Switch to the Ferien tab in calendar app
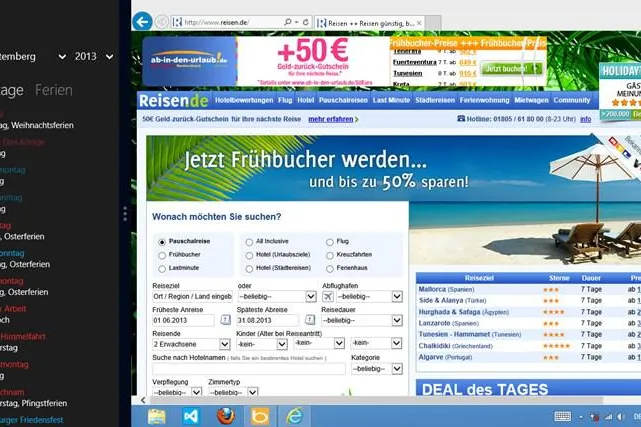 click(54, 90)
